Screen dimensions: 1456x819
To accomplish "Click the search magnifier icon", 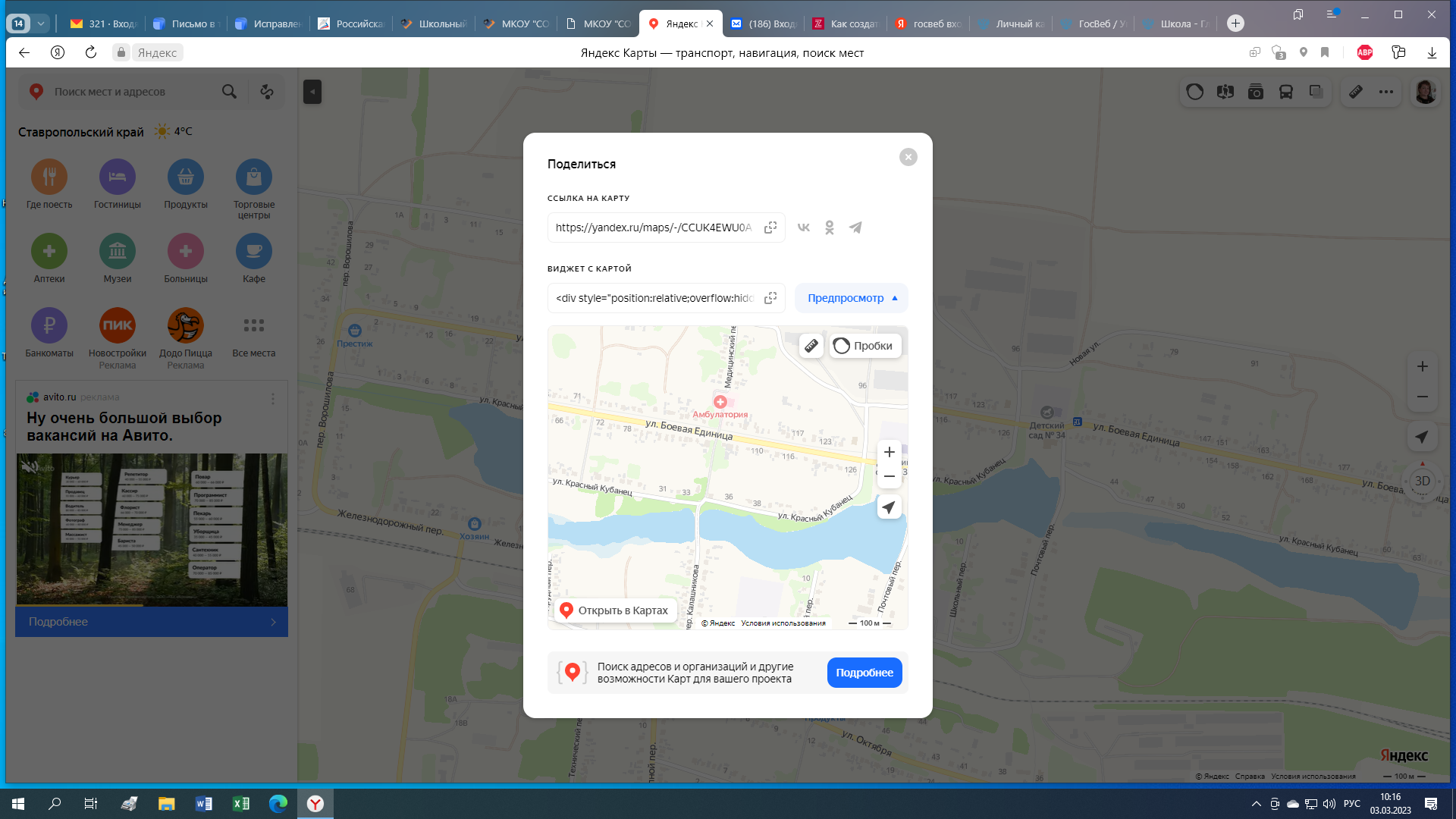I will click(x=229, y=92).
